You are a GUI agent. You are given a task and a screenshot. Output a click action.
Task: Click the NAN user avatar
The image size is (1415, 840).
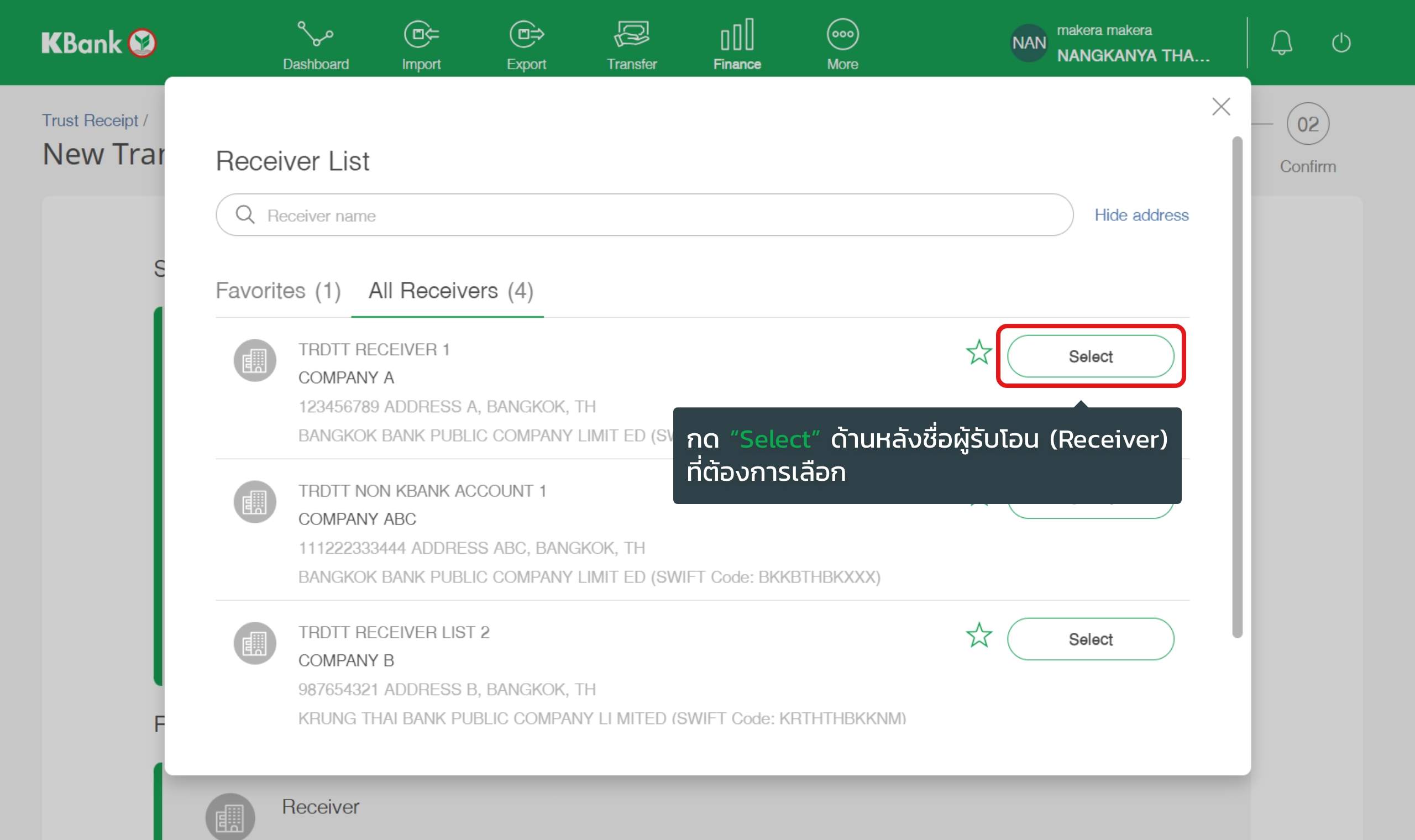(1029, 43)
